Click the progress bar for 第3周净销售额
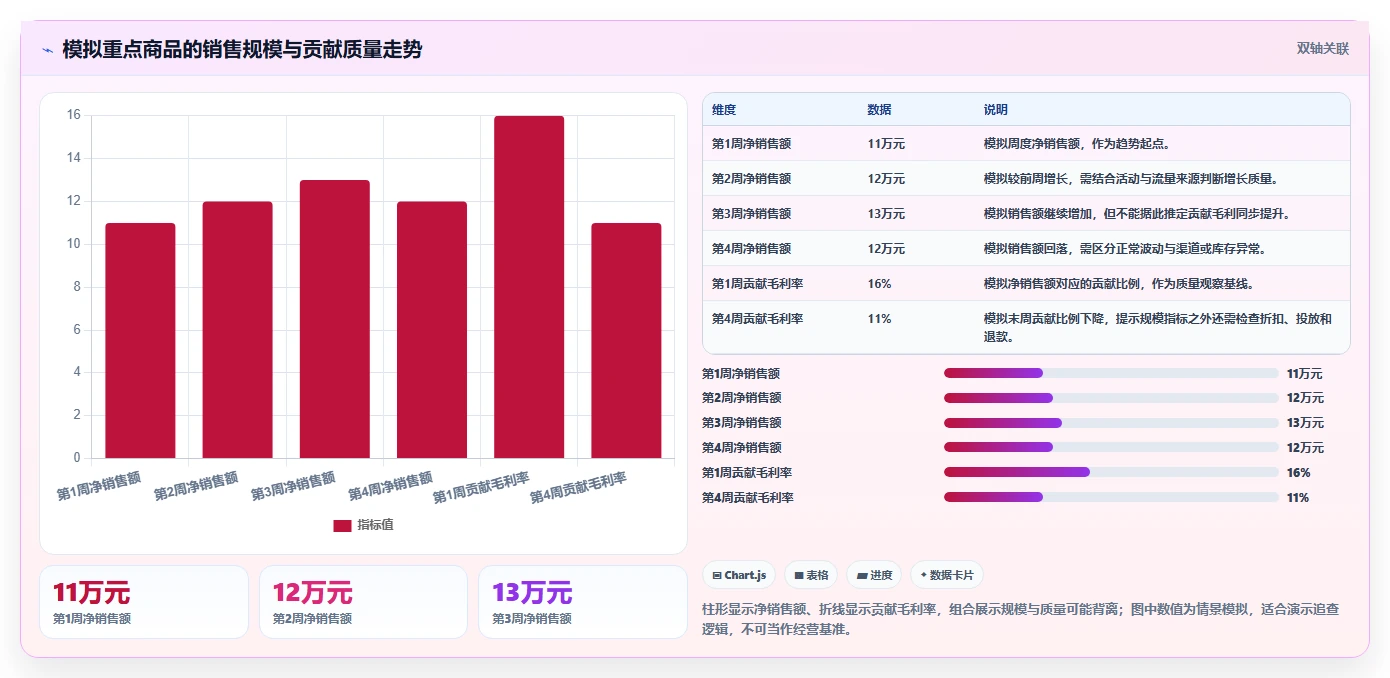This screenshot has width=1390, height=678. coord(1111,423)
